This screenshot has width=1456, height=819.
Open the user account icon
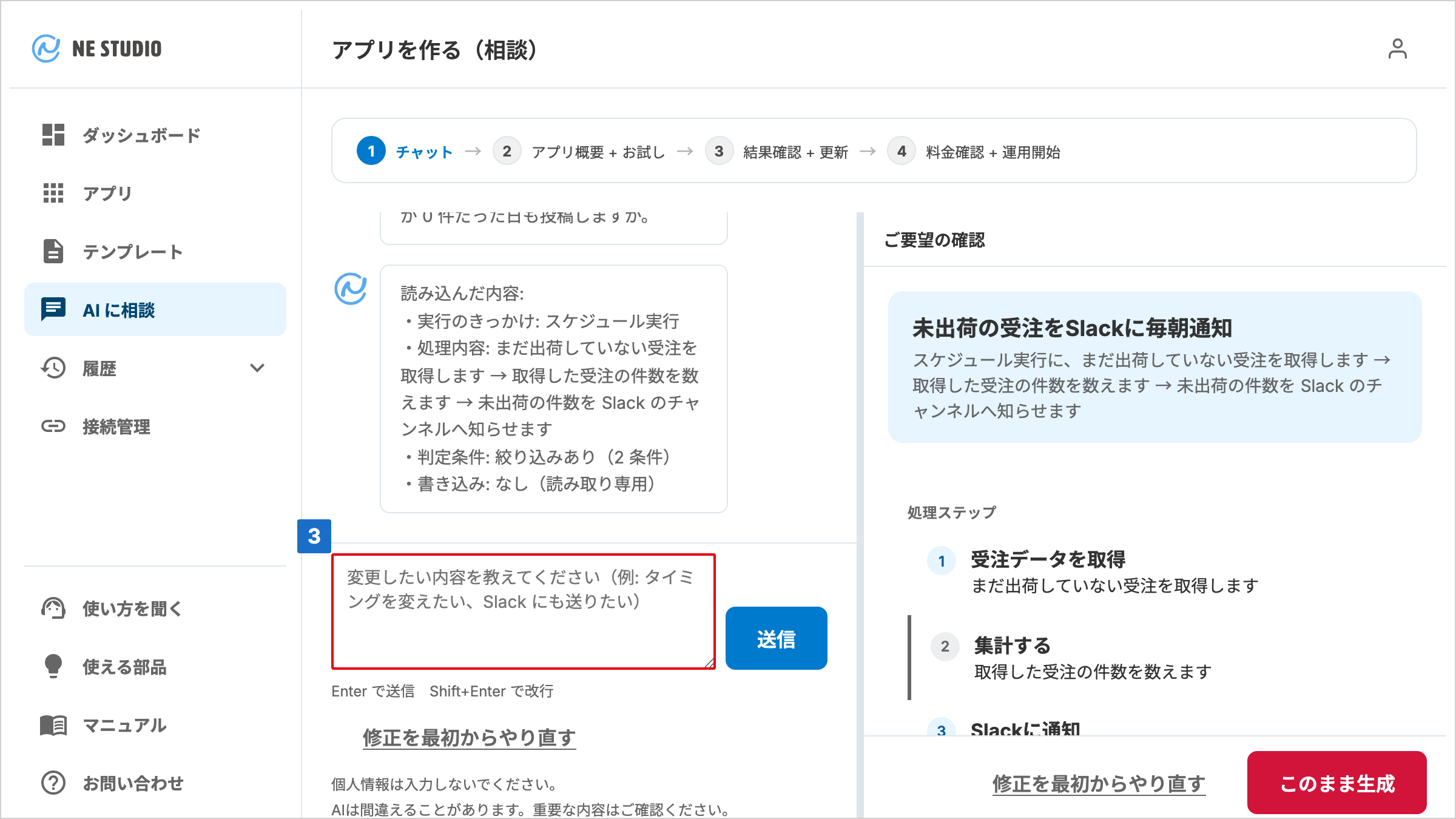coord(1397,49)
